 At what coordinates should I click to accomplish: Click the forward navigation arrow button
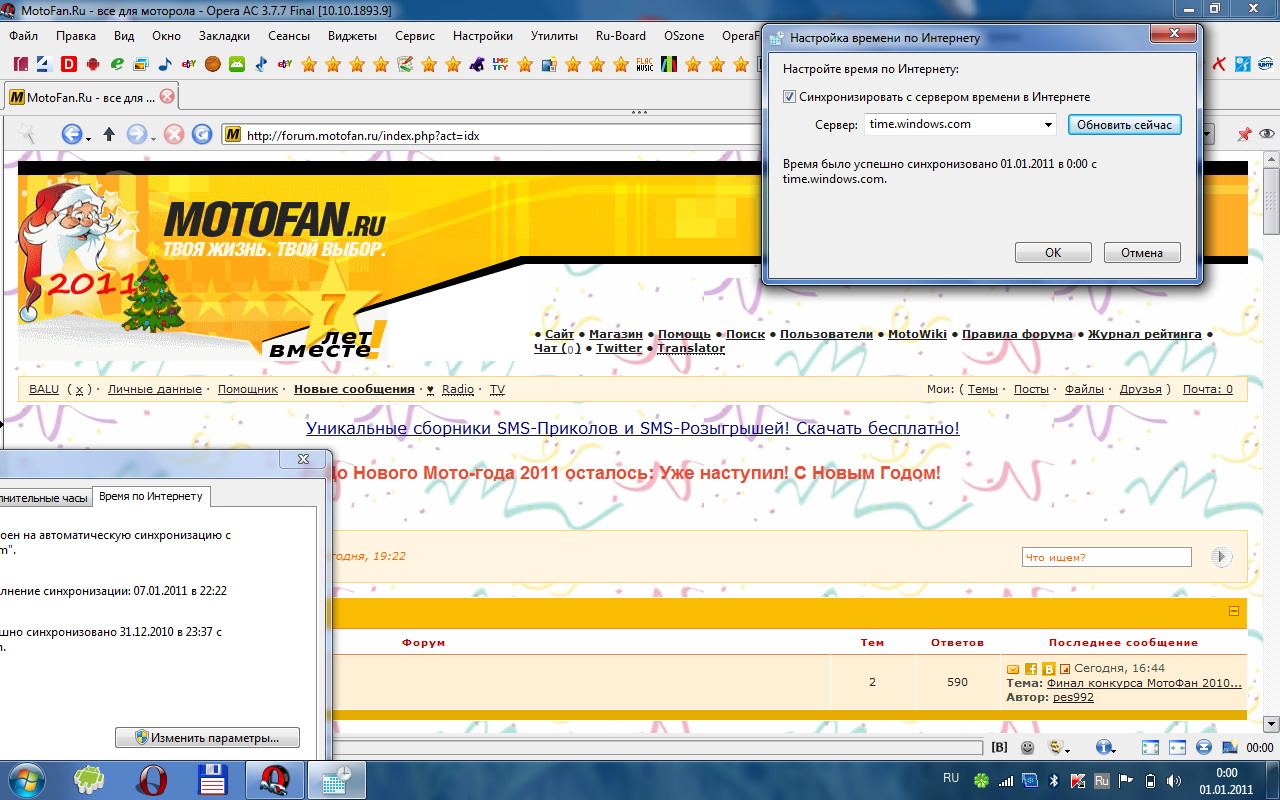click(137, 134)
